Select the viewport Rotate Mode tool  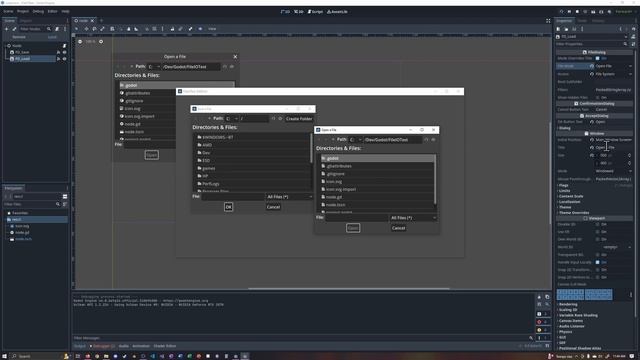[94, 29]
